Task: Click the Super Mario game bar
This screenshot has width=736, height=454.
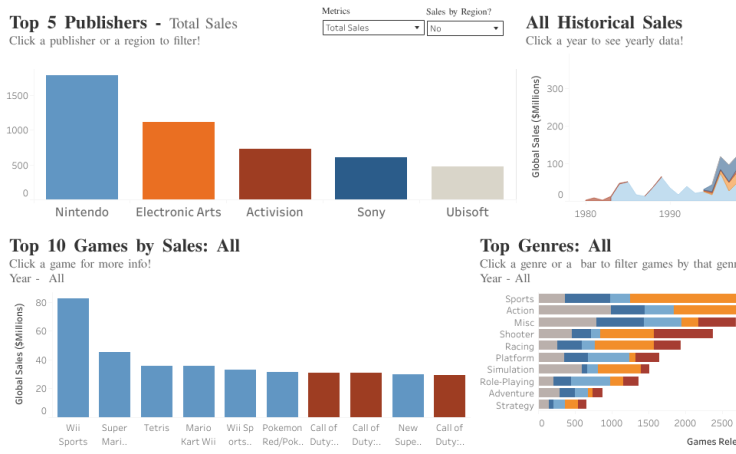Action: click(x=114, y=384)
